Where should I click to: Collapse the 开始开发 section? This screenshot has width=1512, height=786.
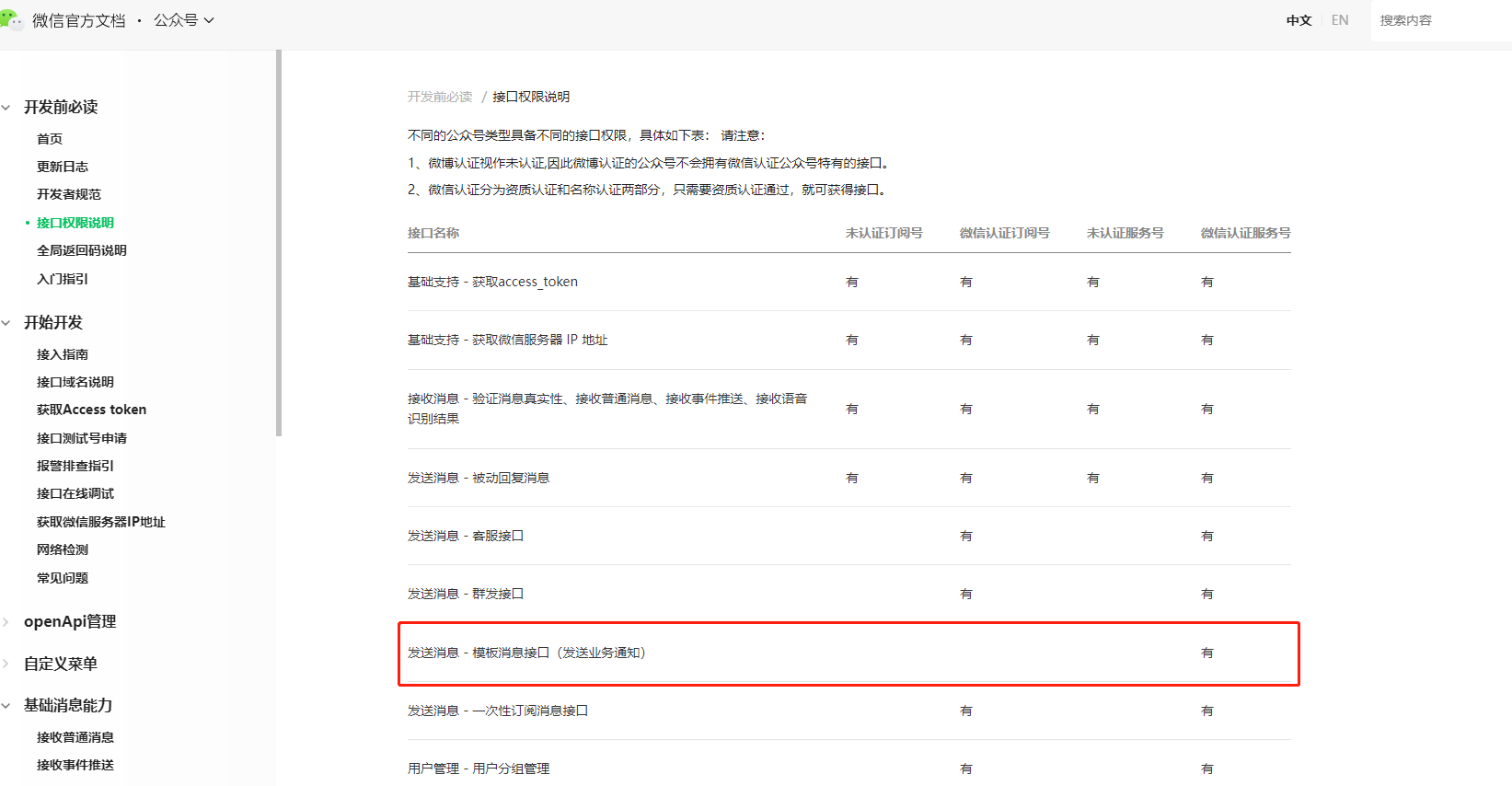6,323
